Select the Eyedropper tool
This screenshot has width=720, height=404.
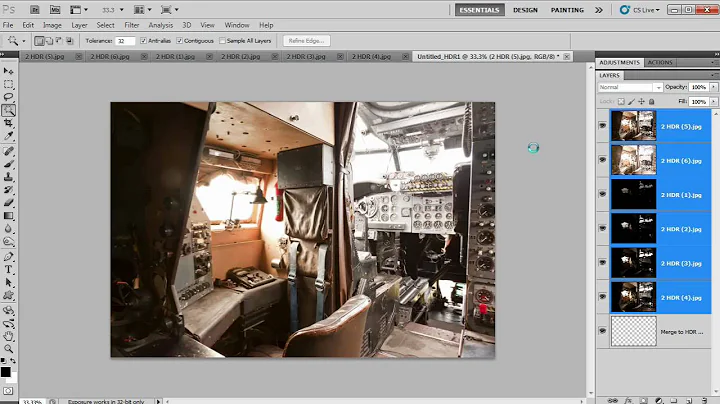(8, 136)
